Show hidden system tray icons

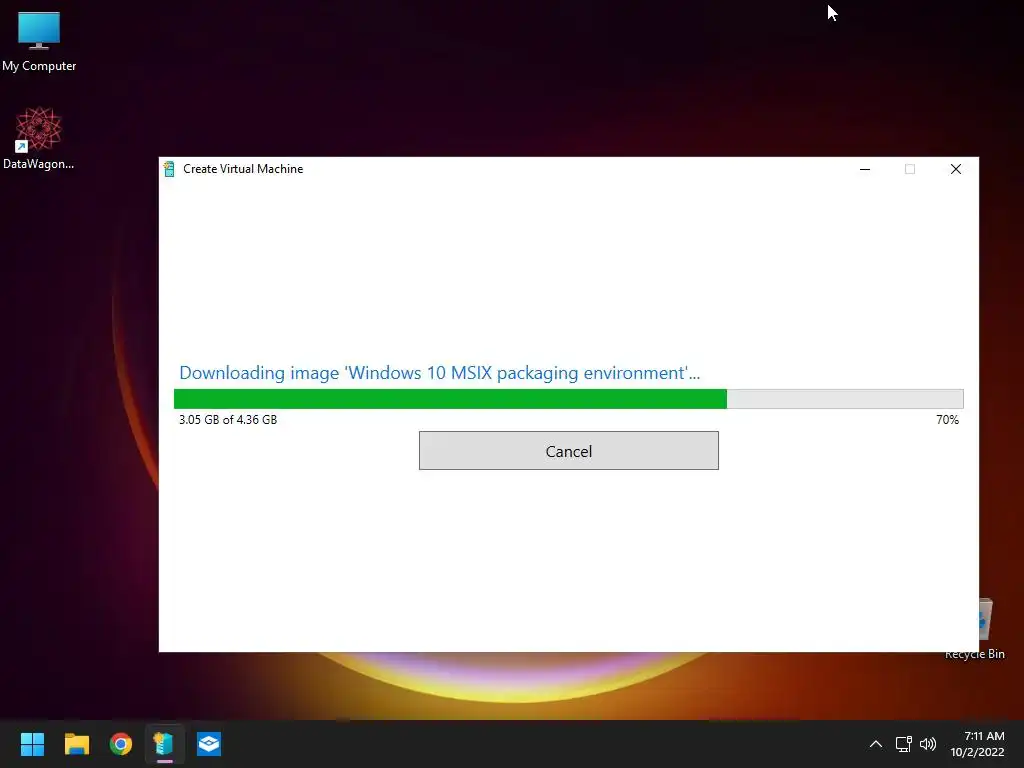(876, 744)
